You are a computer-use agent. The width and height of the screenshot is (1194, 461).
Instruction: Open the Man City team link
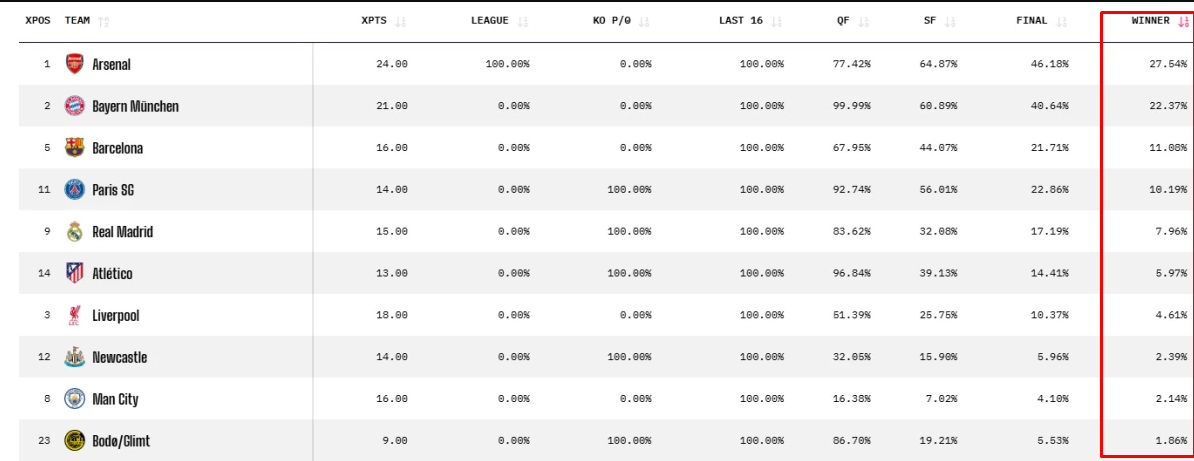114,400
